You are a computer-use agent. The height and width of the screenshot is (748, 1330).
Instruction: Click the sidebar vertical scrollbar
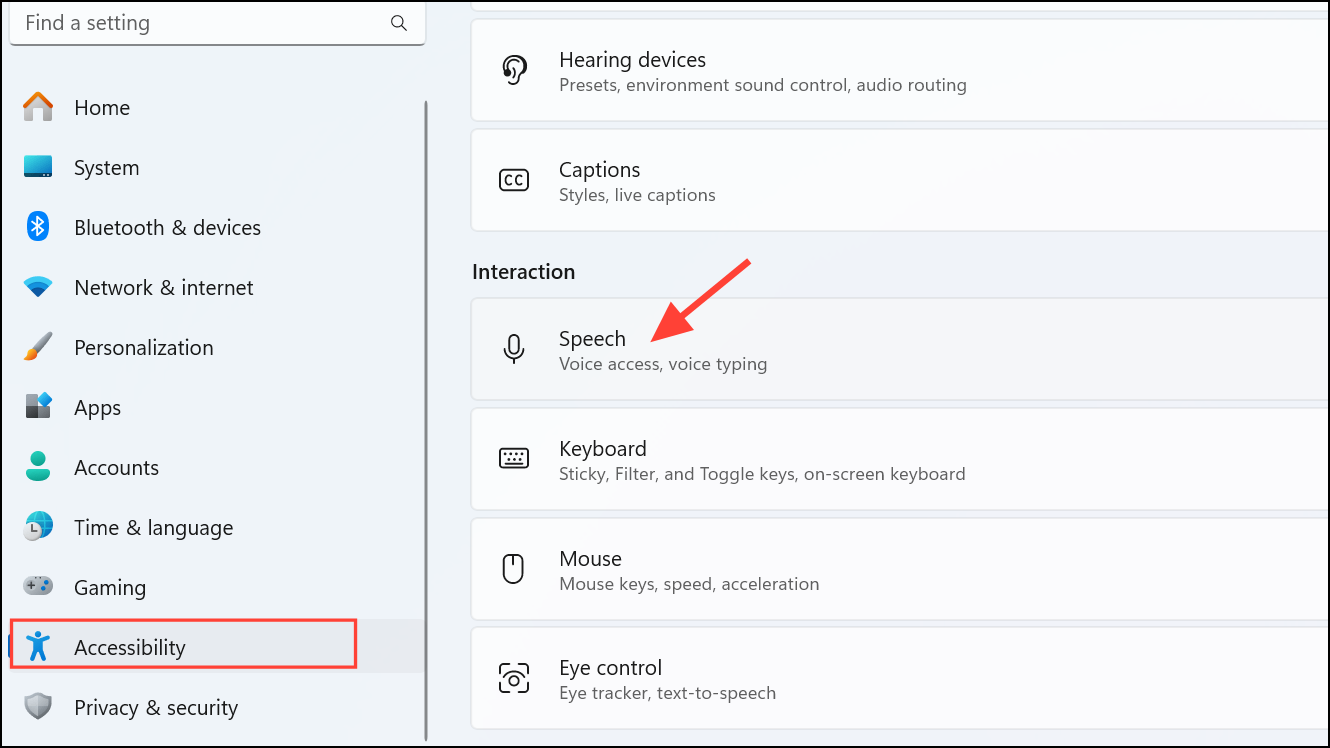pos(426,400)
